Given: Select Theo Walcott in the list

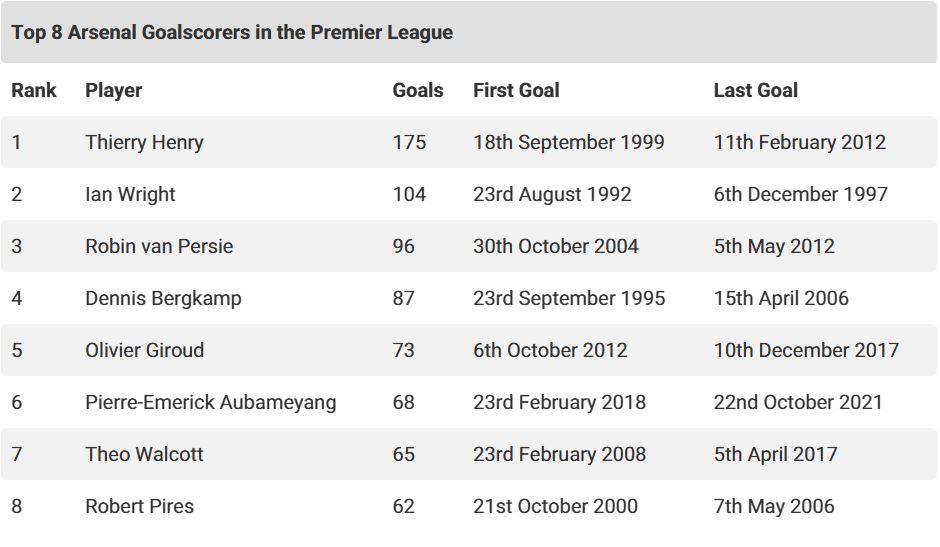Looking at the screenshot, I should tap(144, 454).
